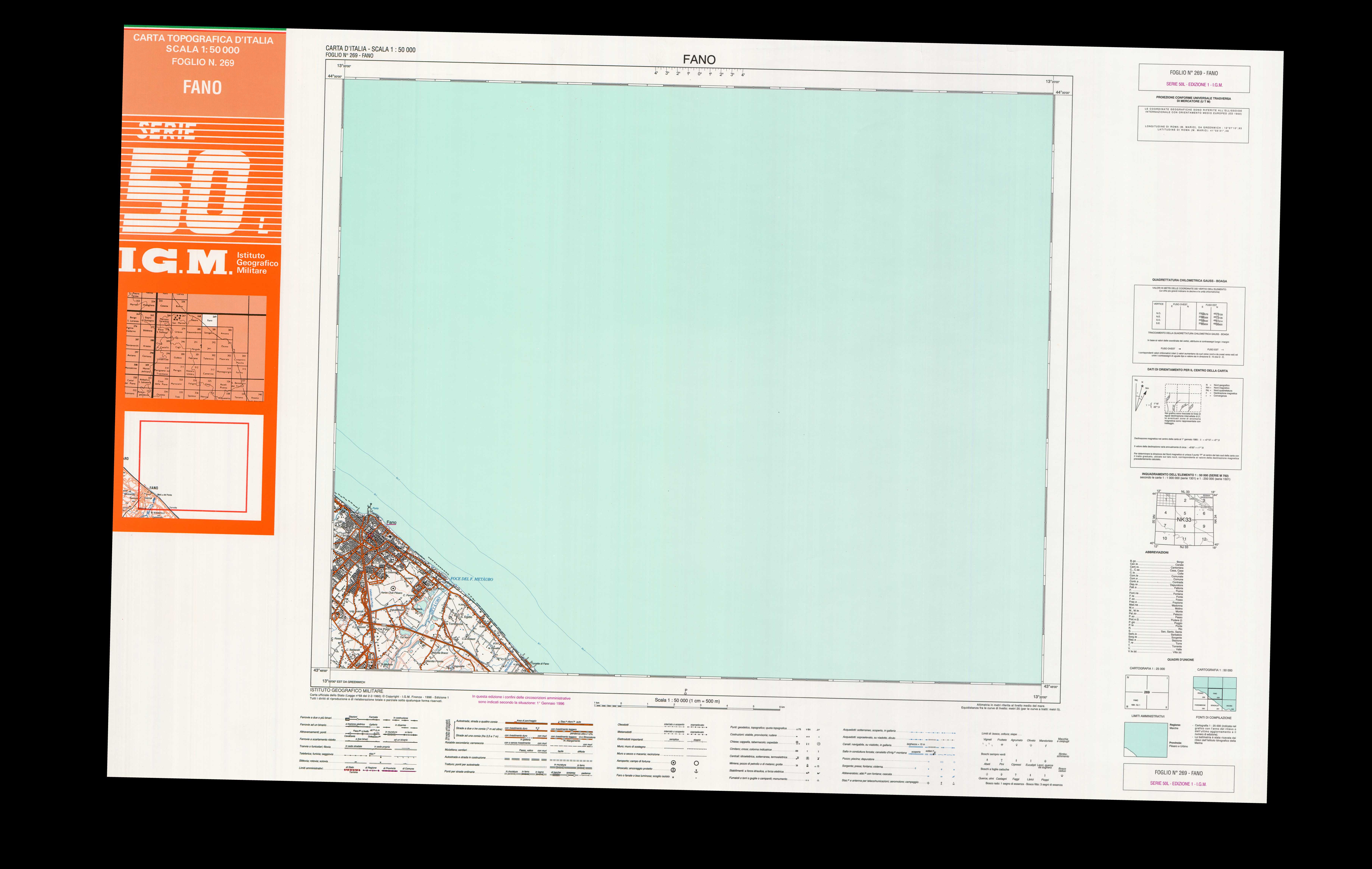Click the north declination arrows diagram
Image resolution: width=1372 pixels, height=869 pixels.
pos(1142,395)
